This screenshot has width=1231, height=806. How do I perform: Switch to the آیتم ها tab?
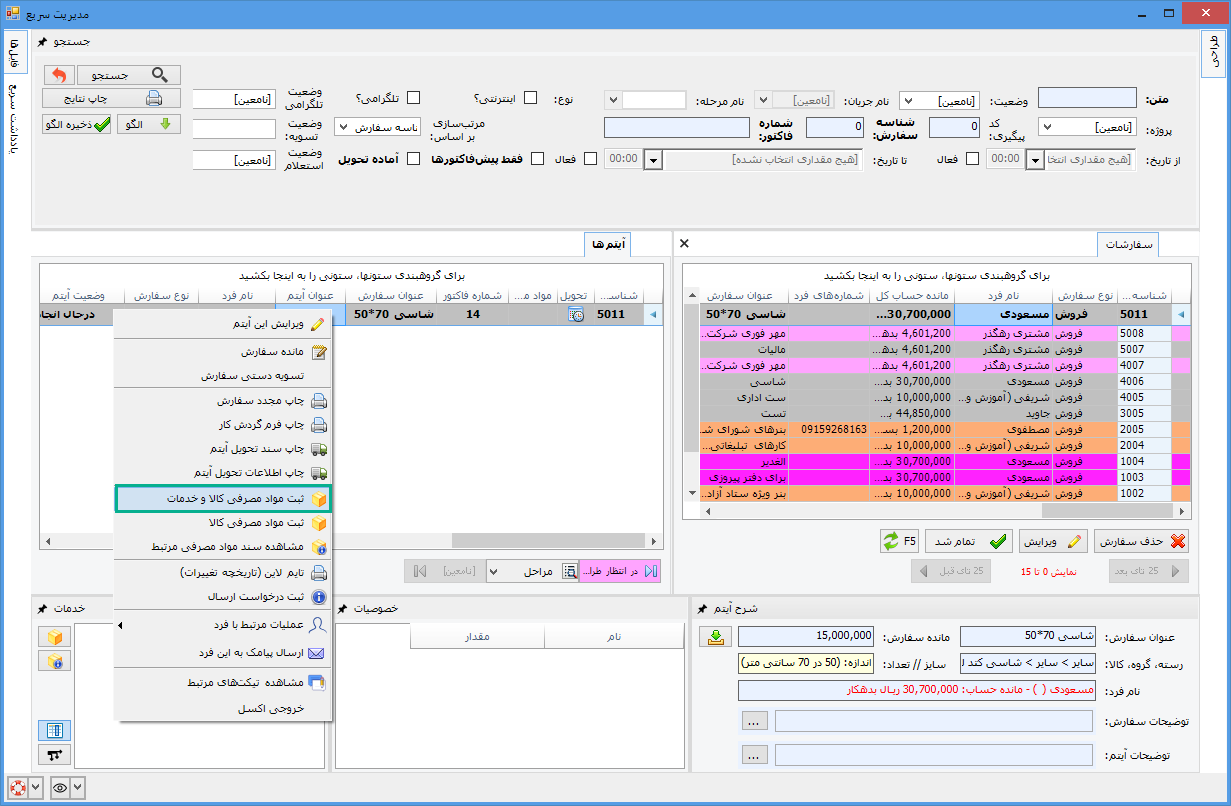(x=608, y=244)
